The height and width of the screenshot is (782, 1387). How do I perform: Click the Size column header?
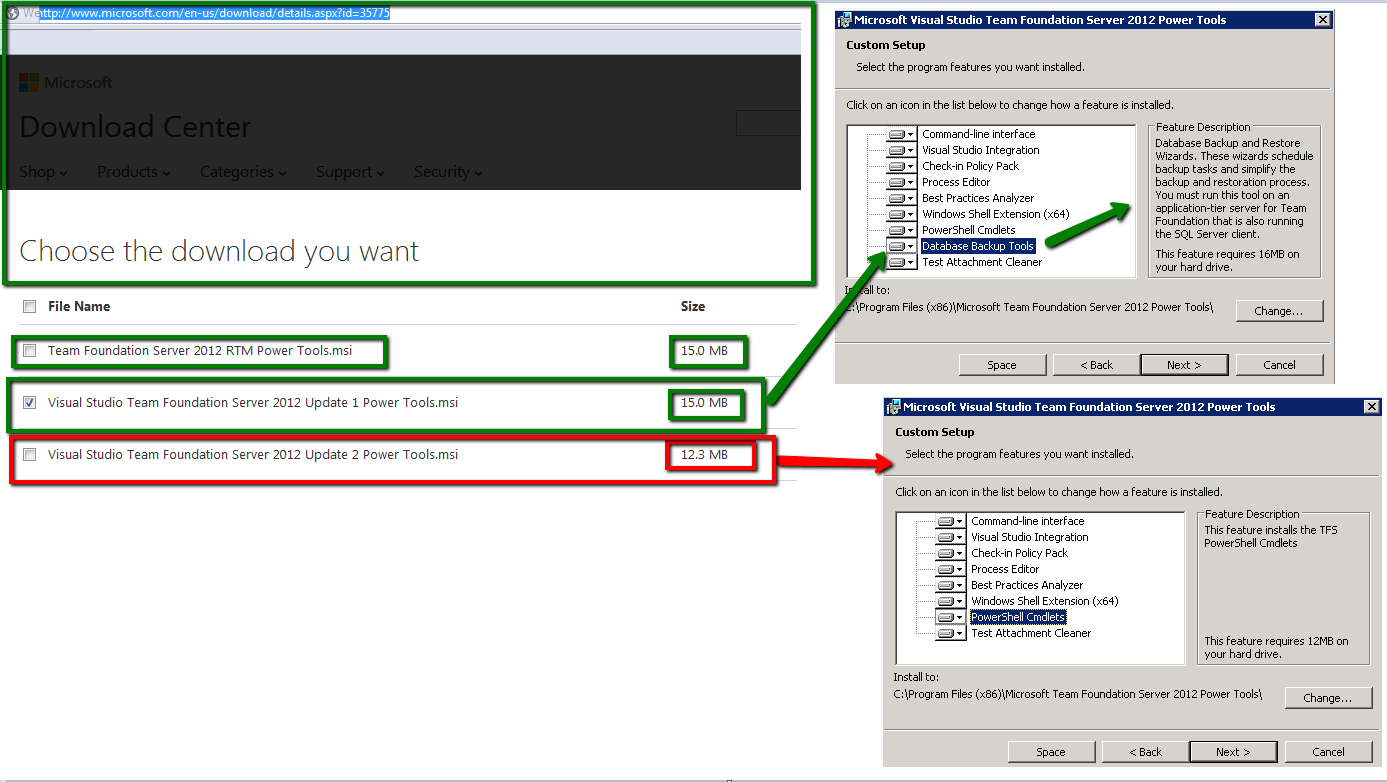pos(693,307)
